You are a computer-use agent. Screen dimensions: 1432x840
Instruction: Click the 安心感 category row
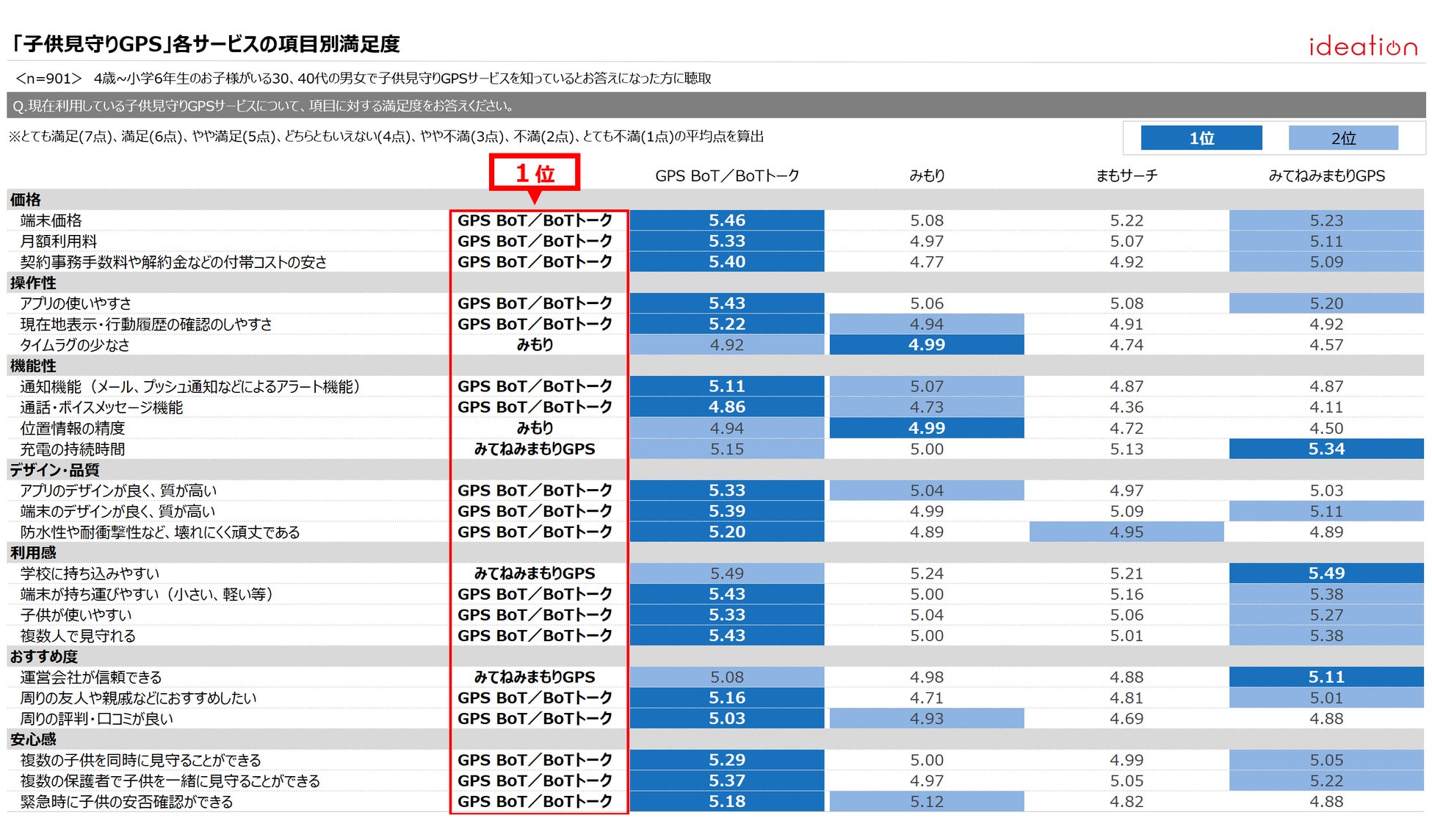click(x=33, y=739)
